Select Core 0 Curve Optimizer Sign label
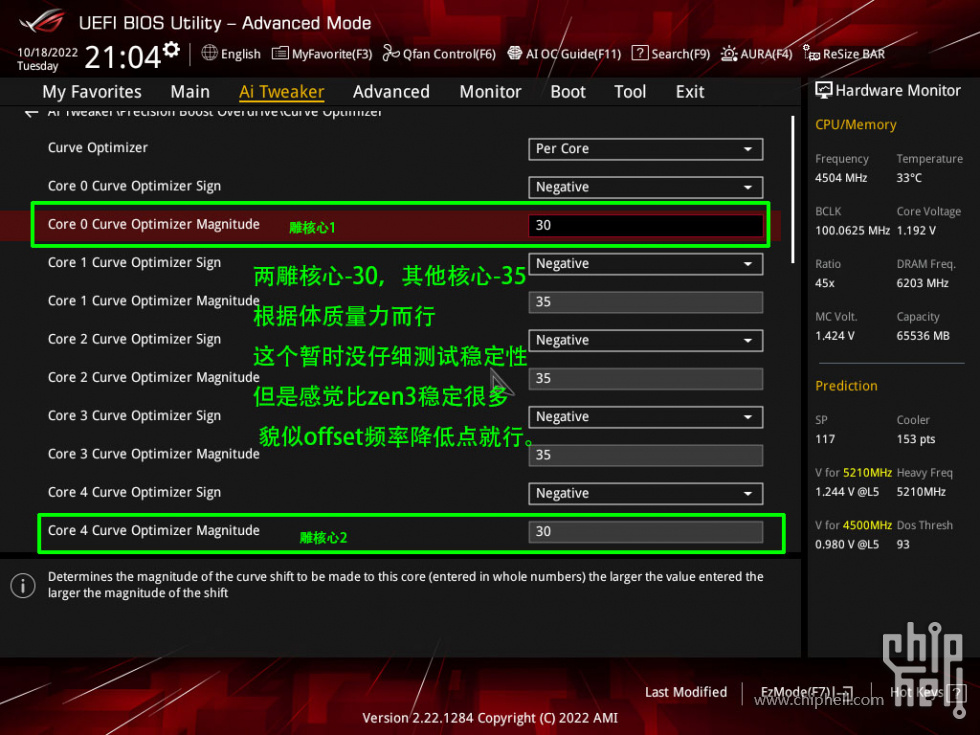980x735 pixels. (134, 186)
